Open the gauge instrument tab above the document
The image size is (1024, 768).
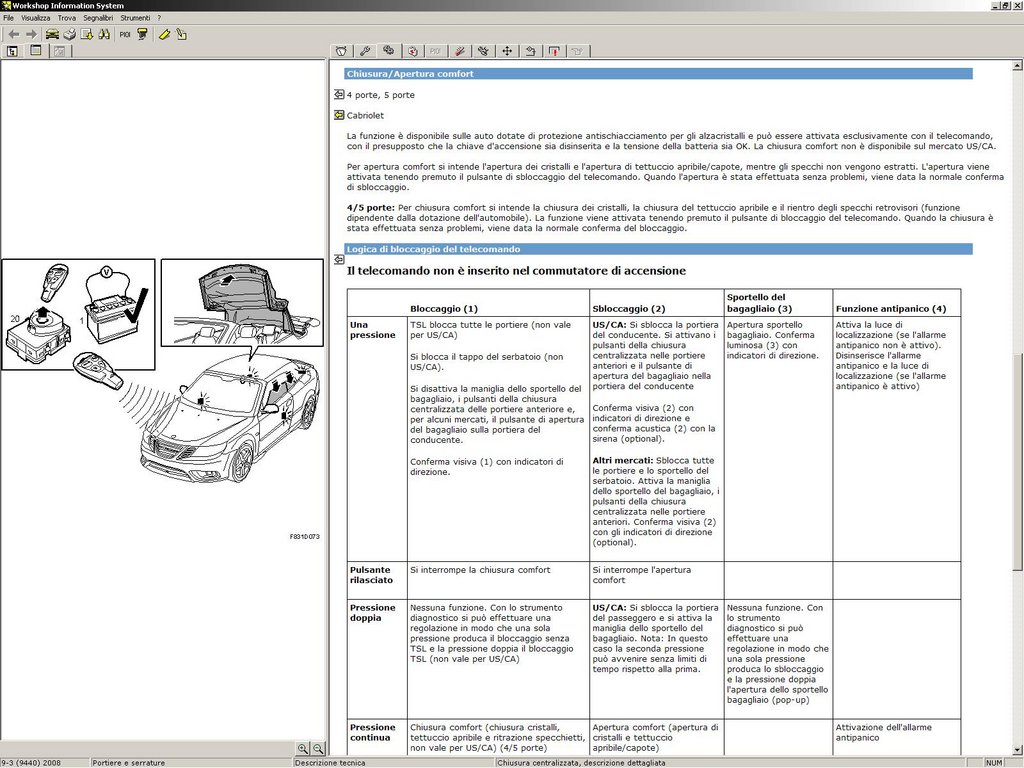pos(342,51)
